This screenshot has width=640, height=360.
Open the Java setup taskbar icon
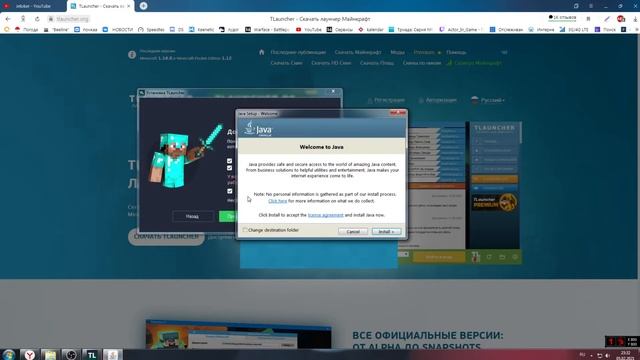point(113,355)
